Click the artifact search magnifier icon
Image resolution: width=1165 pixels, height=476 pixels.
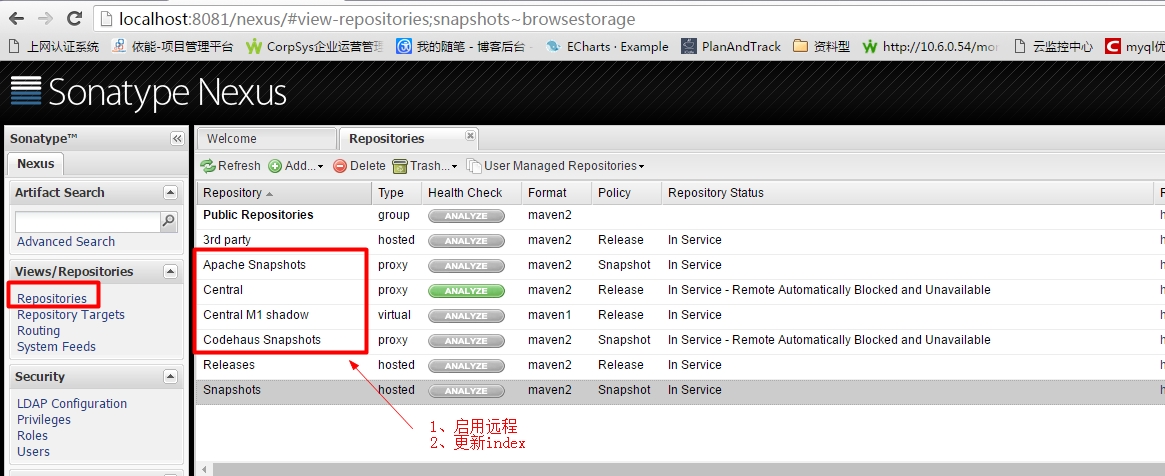[x=169, y=221]
